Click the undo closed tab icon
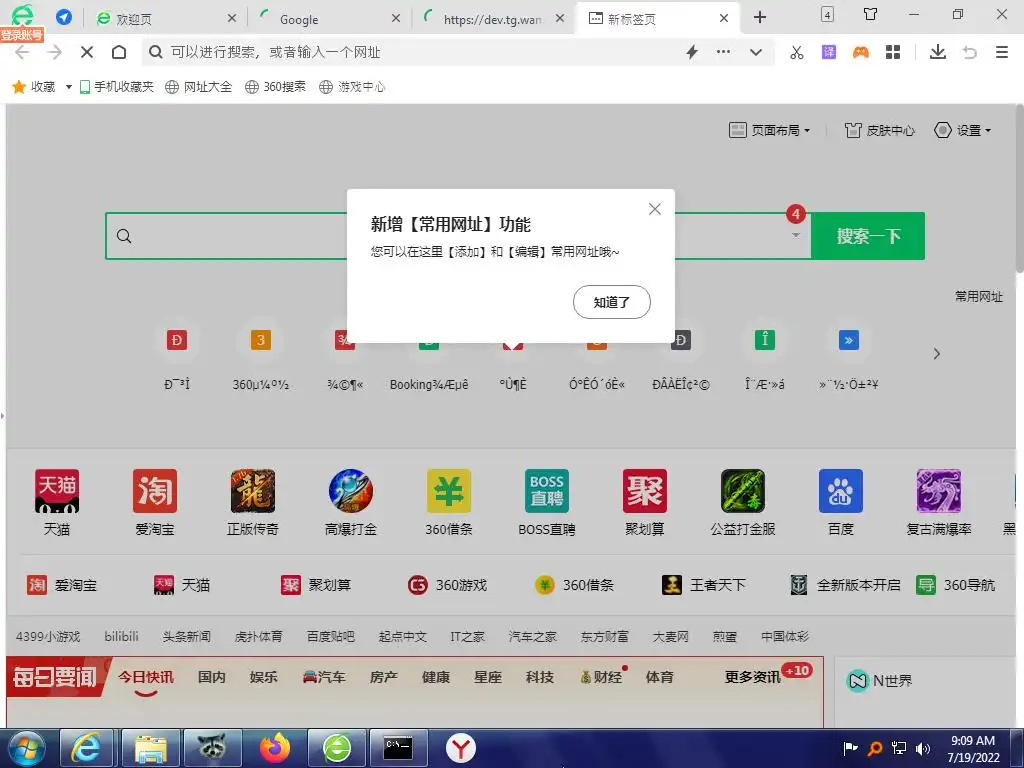The image size is (1024, 768). click(970, 52)
